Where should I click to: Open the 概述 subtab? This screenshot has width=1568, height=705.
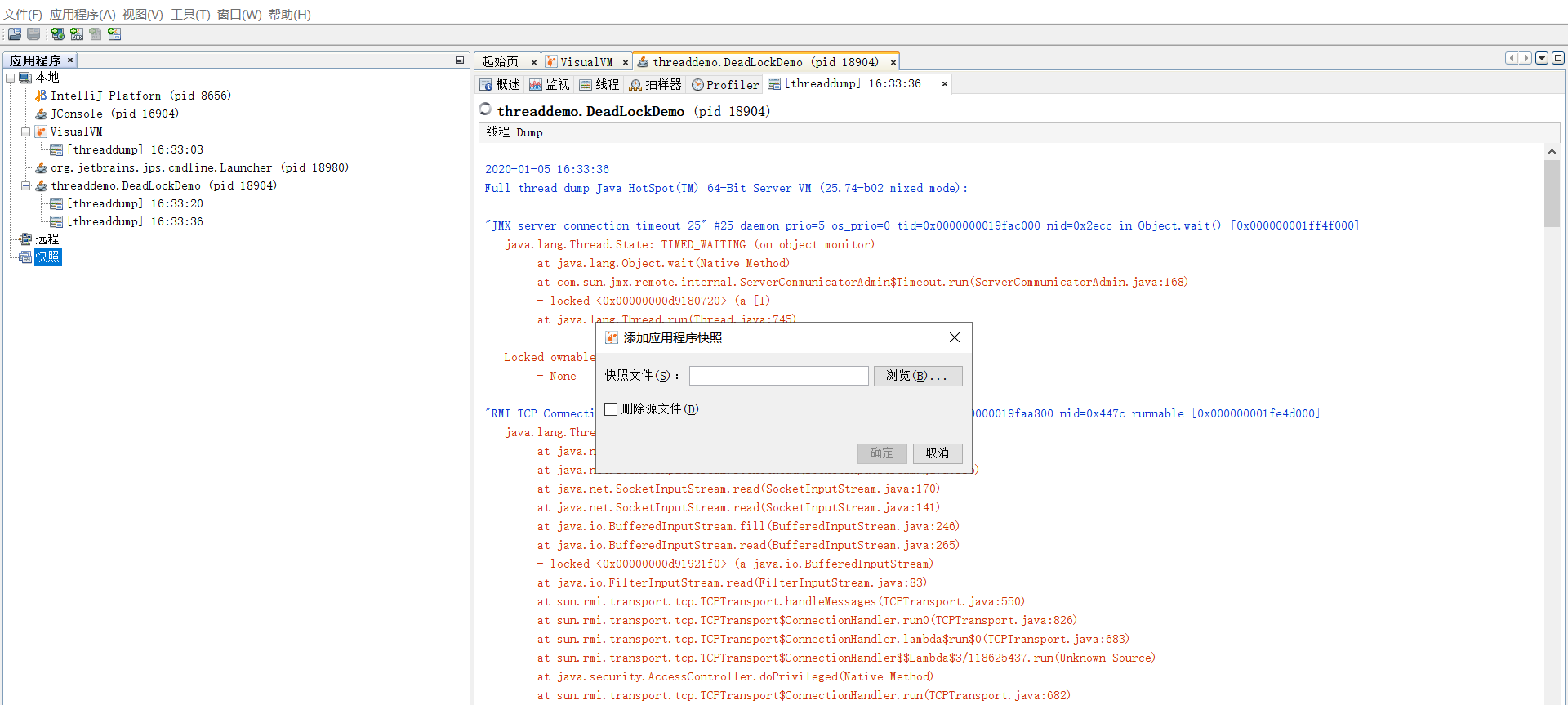(500, 84)
